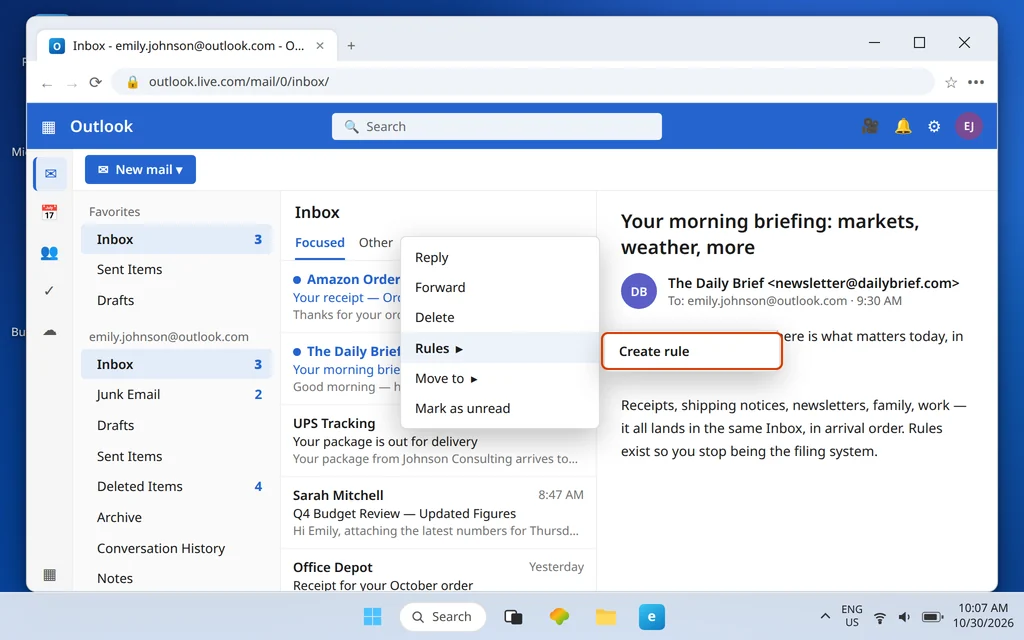Open People from the left rail

[49, 252]
